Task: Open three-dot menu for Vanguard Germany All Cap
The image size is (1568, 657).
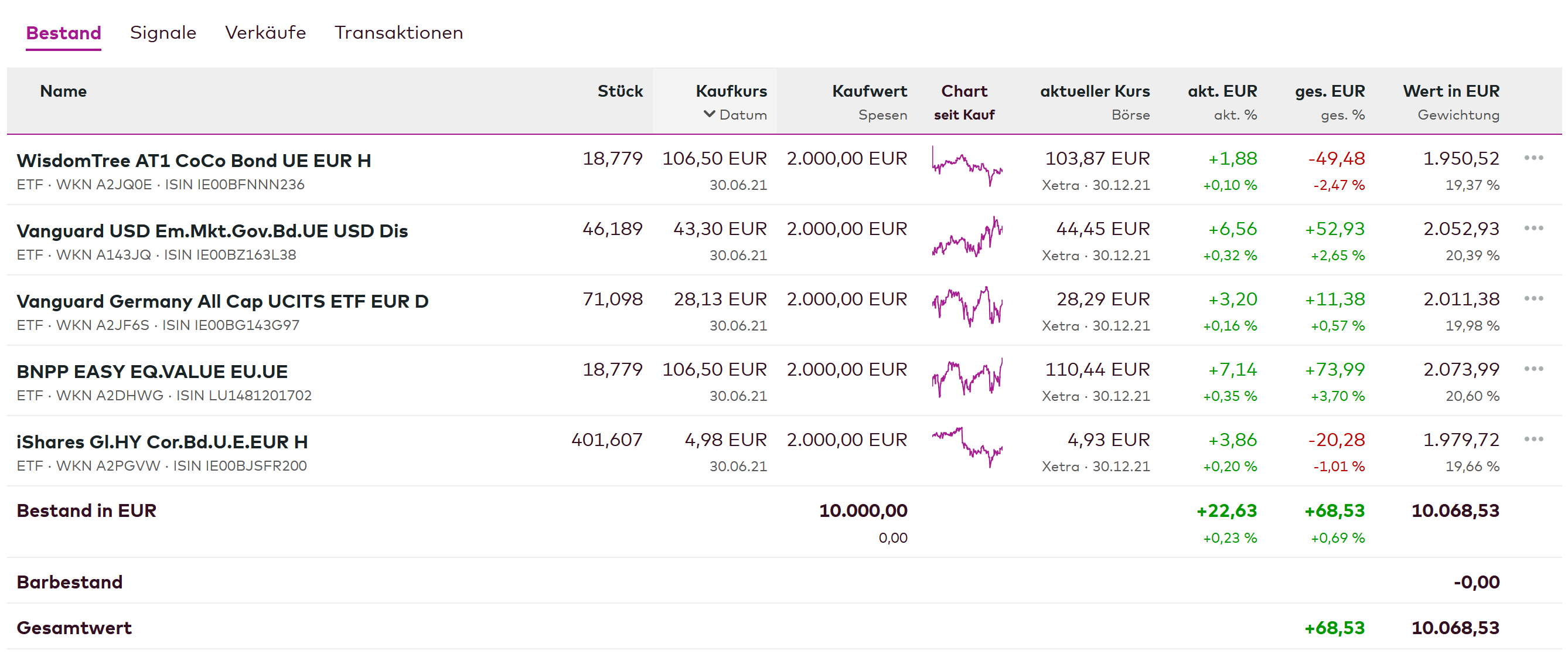Action: tap(1533, 299)
